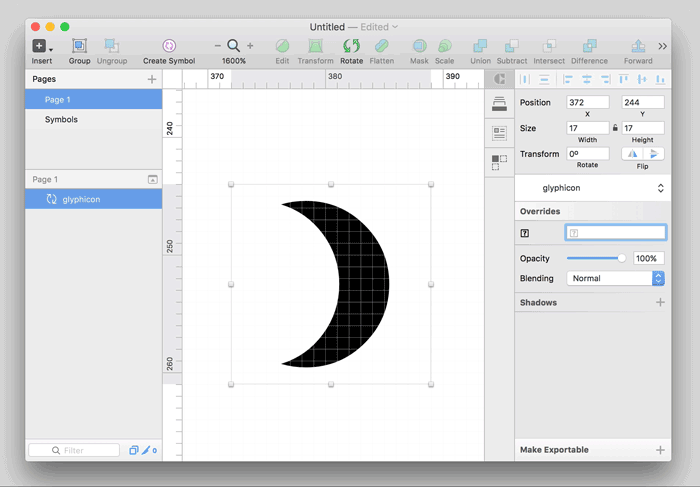Click the Filter layers field
The height and width of the screenshot is (487, 700).
[74, 450]
